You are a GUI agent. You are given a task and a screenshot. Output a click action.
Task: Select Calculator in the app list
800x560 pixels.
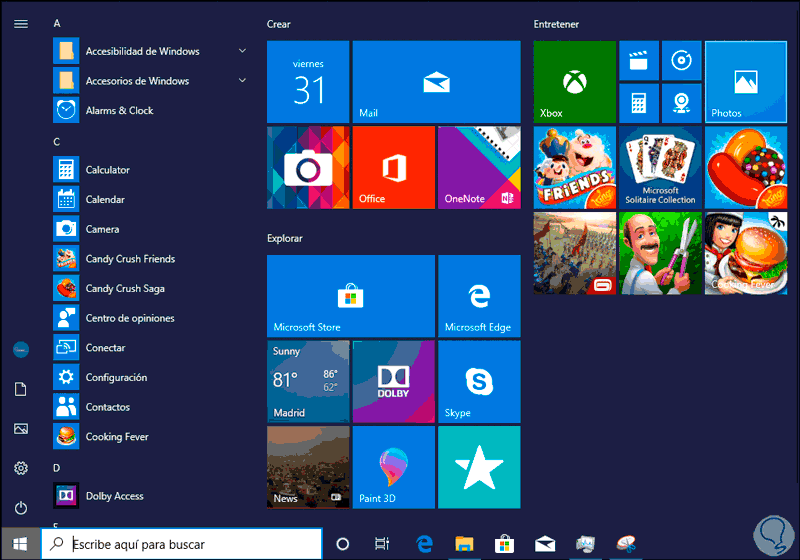108,170
